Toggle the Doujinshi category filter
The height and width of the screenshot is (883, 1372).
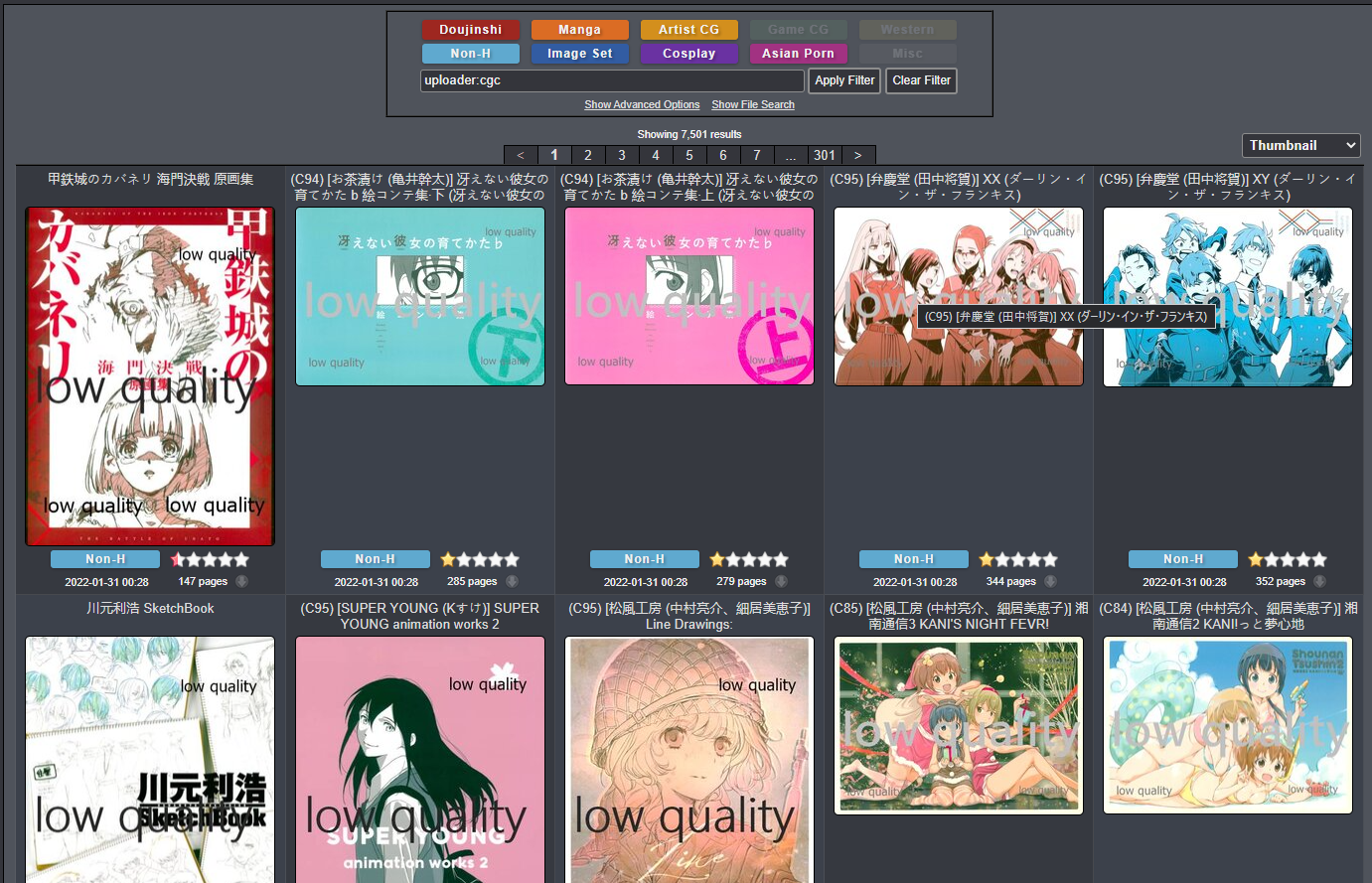click(x=470, y=30)
